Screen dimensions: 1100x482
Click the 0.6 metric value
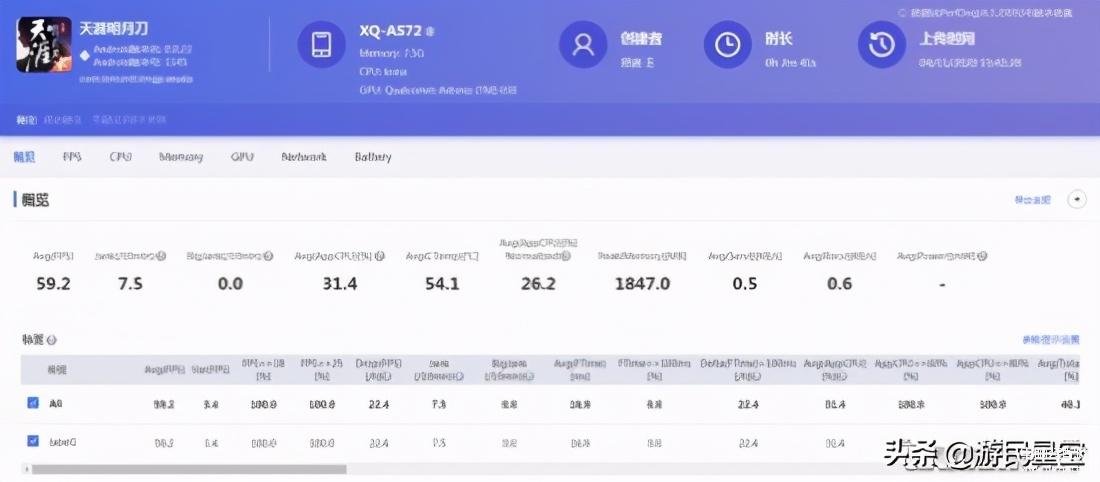pos(839,283)
